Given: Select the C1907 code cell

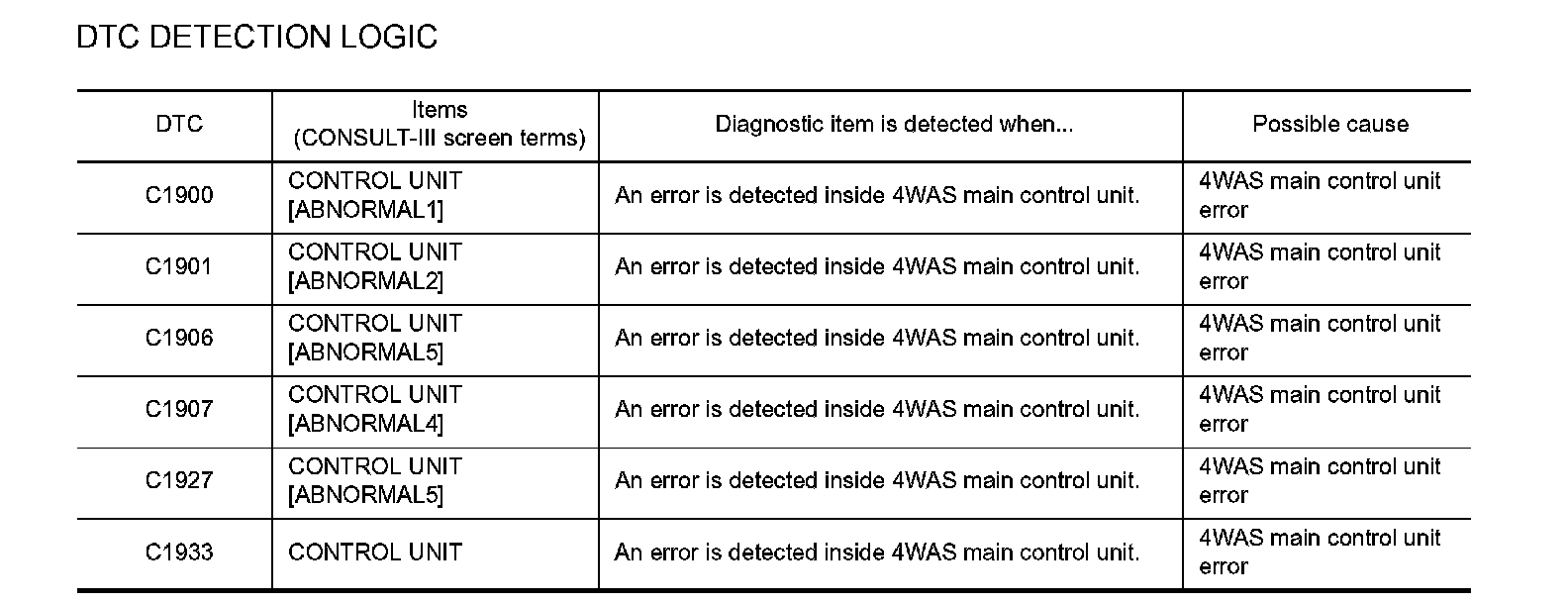Looking at the screenshot, I should [x=179, y=409].
